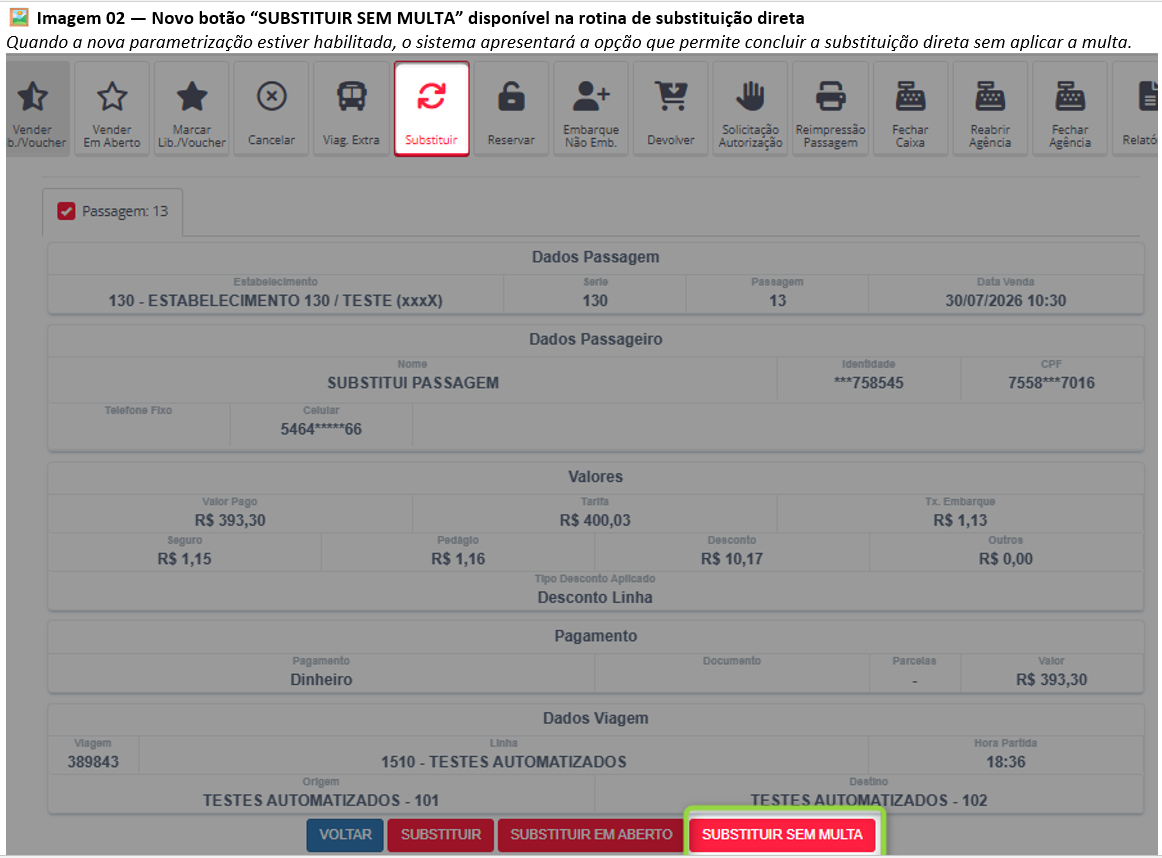1162x858 pixels.
Task: Select the Fechar Caixa register icon
Action: 910,97
